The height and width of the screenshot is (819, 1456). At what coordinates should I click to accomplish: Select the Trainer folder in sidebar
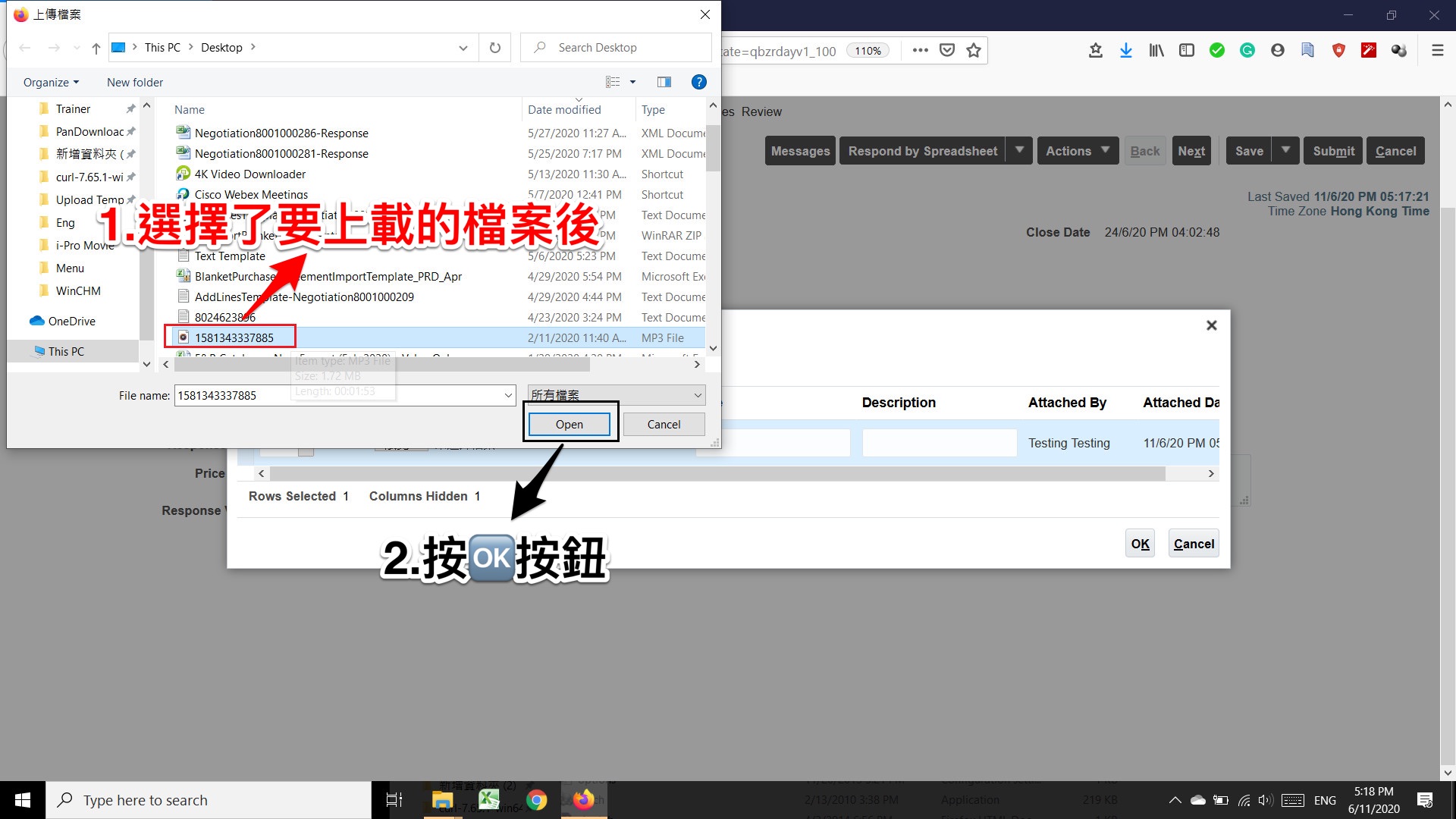73,108
